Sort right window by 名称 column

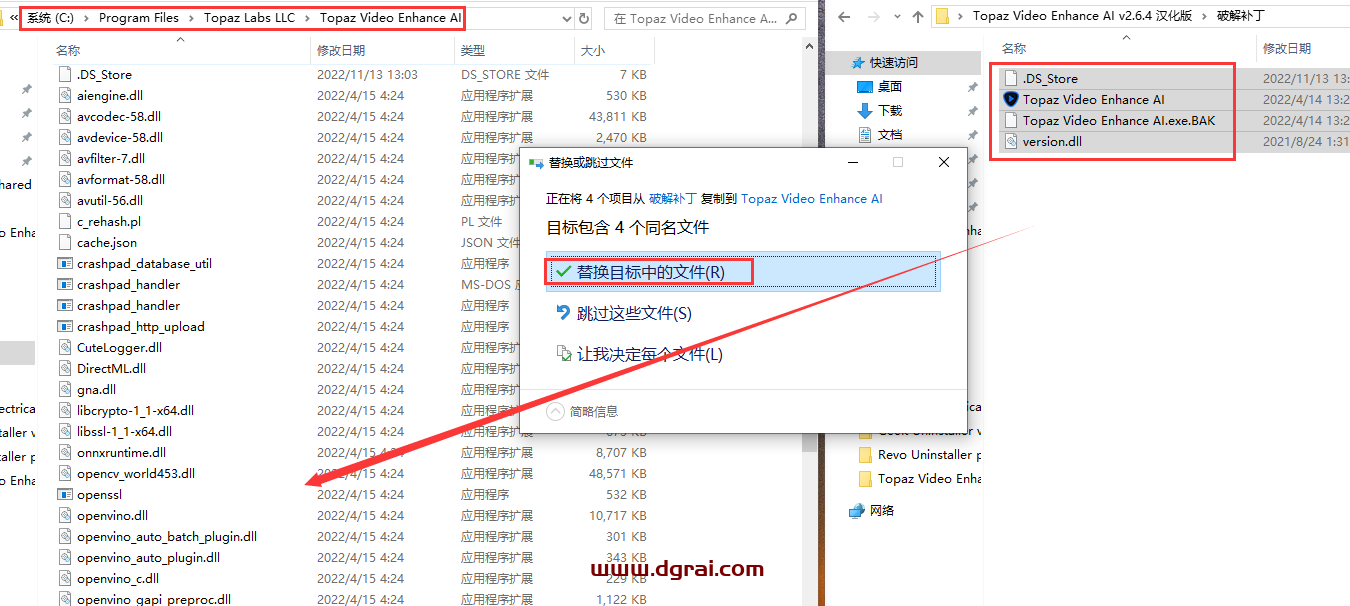pyautogui.click(x=1014, y=48)
